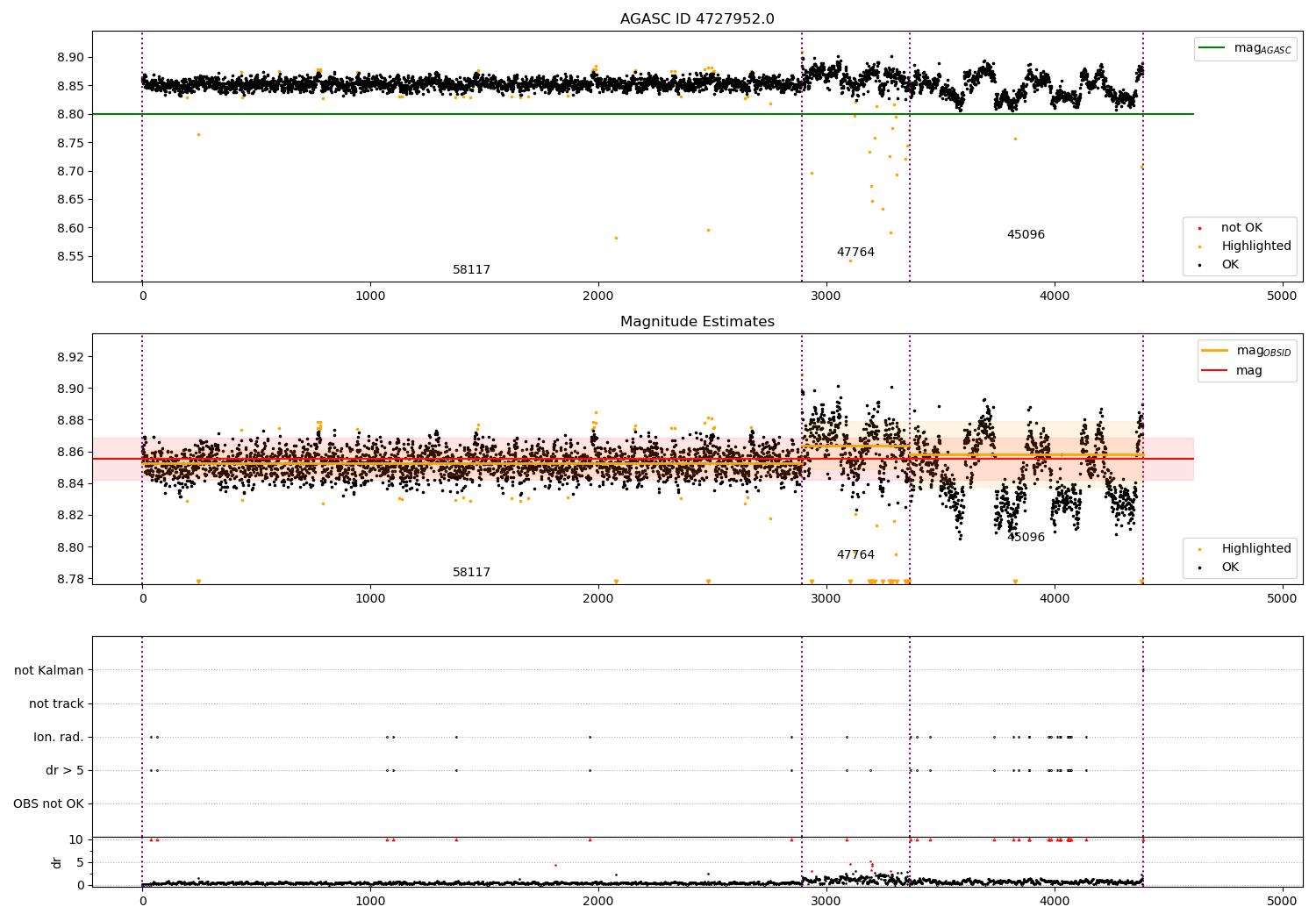Screen dimensions: 1316x921
Task: Click the 58117 annotation in Magnitude Estimates panel
Action: coord(471,573)
